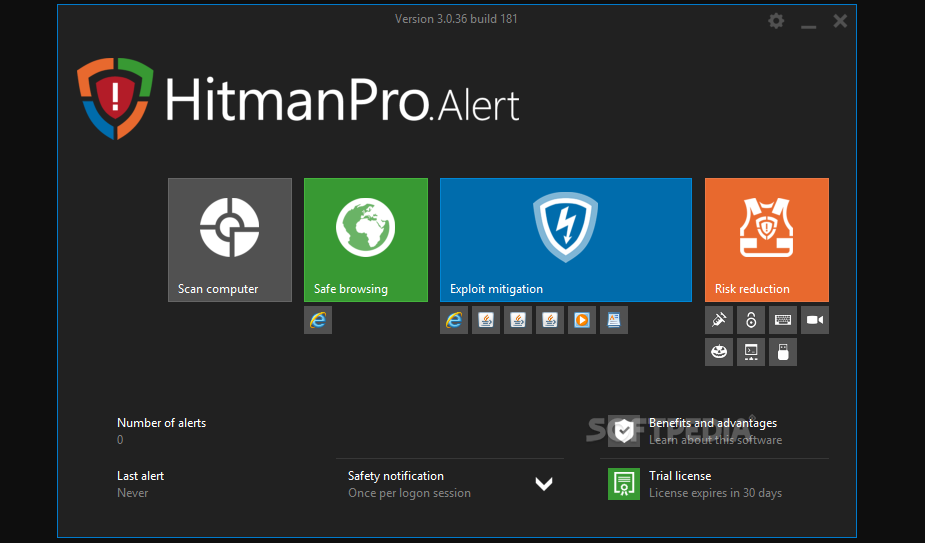Click the pumpkin face icon
The height and width of the screenshot is (543, 925).
point(719,352)
